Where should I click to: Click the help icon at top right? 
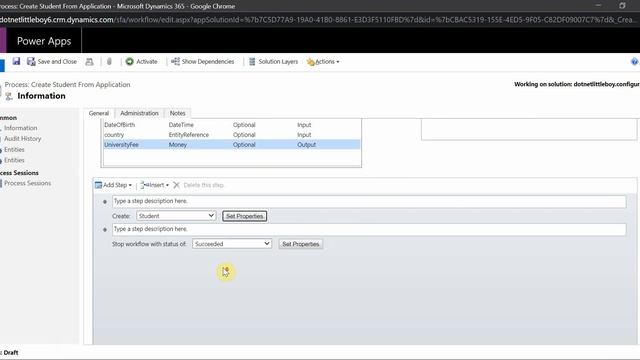pyautogui.click(x=634, y=62)
